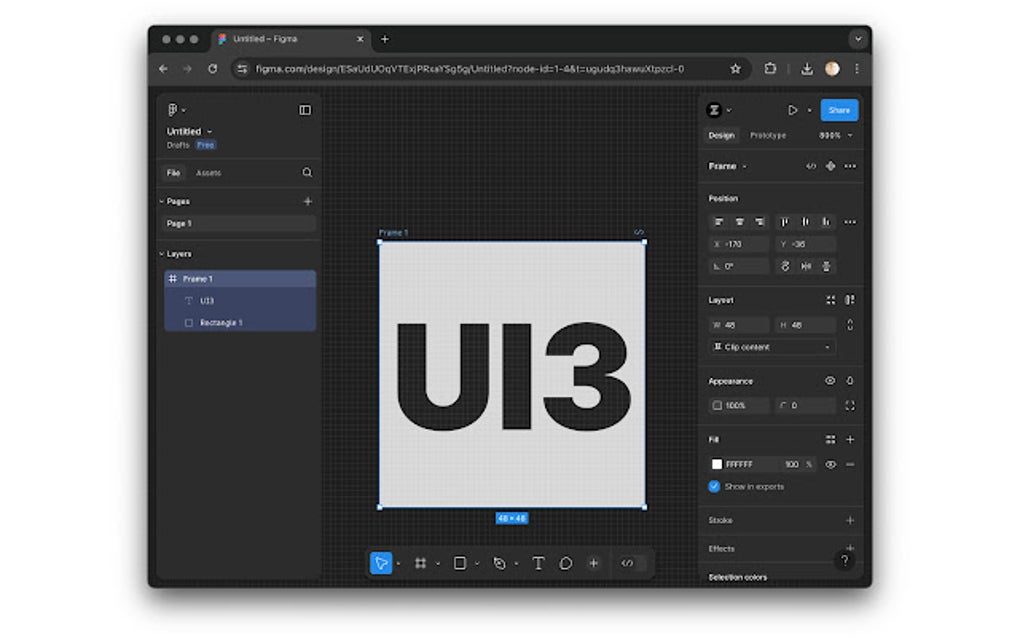Uncheck Show in exports

(713, 487)
